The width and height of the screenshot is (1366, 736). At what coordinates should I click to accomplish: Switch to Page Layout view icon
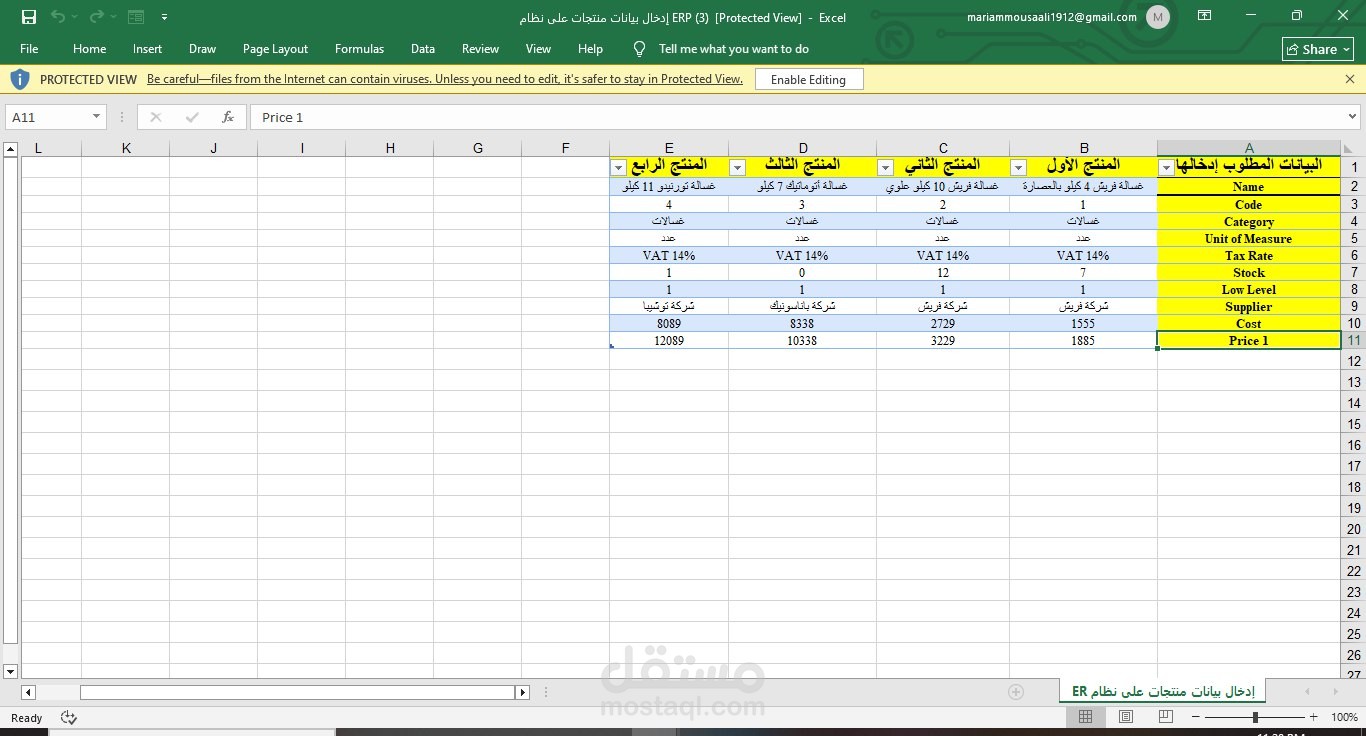click(1126, 717)
